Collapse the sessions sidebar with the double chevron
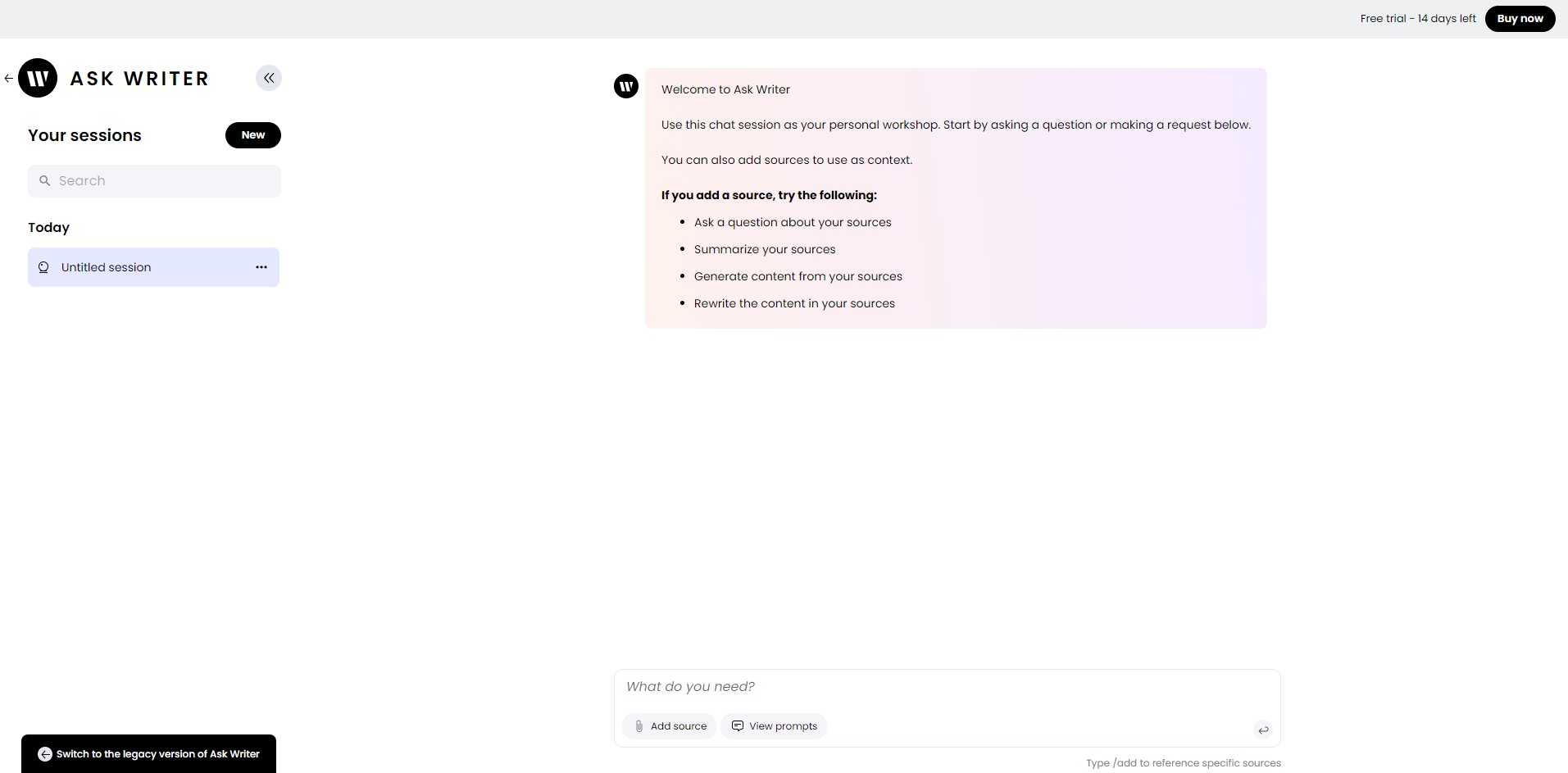 (x=269, y=78)
